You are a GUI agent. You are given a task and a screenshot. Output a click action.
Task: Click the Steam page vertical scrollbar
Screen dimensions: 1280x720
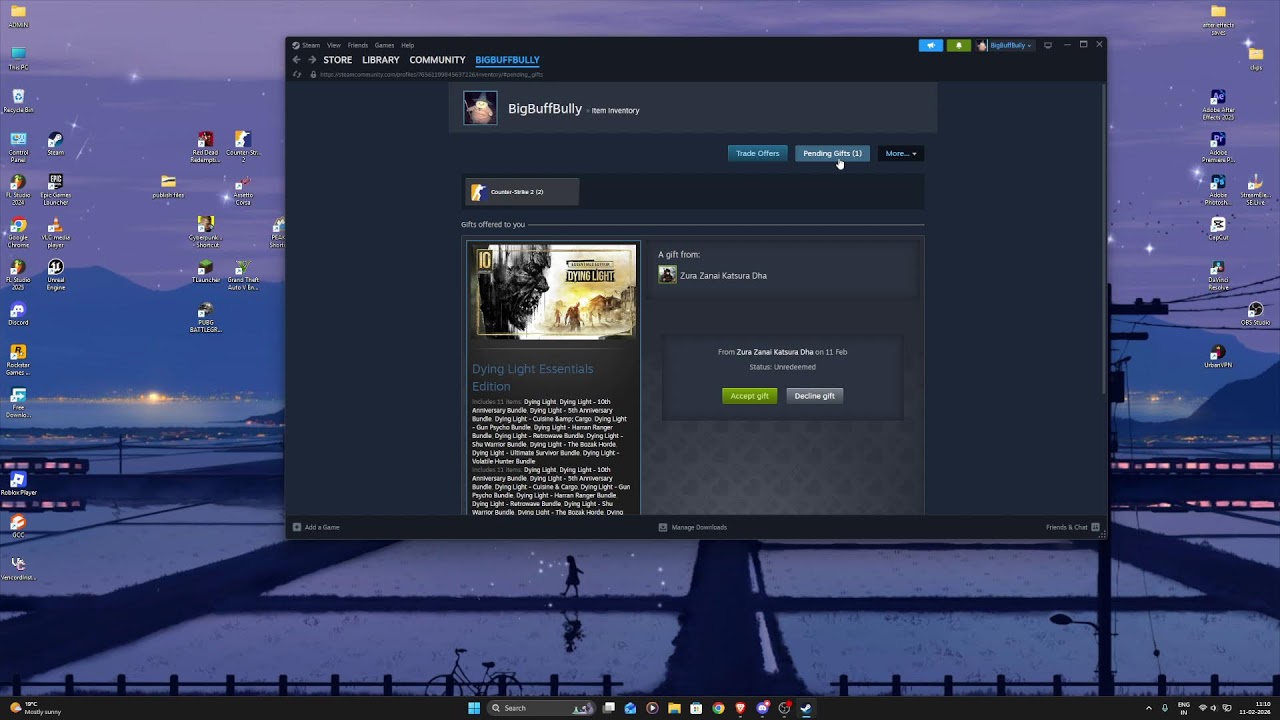tap(1103, 238)
